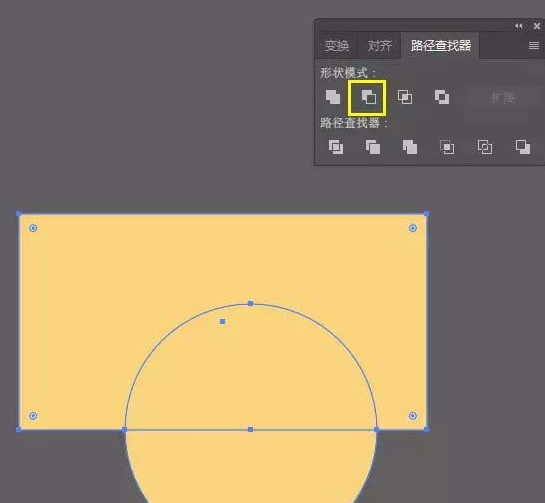545x503 pixels.
Task: Click the top-left corner radius widget
Action: tap(33, 228)
